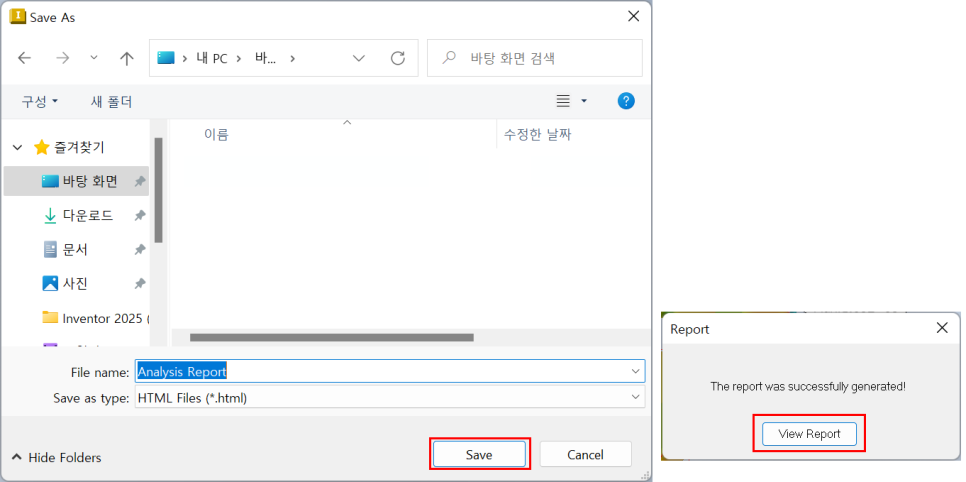Click the File name field with Analysis Report

point(390,372)
